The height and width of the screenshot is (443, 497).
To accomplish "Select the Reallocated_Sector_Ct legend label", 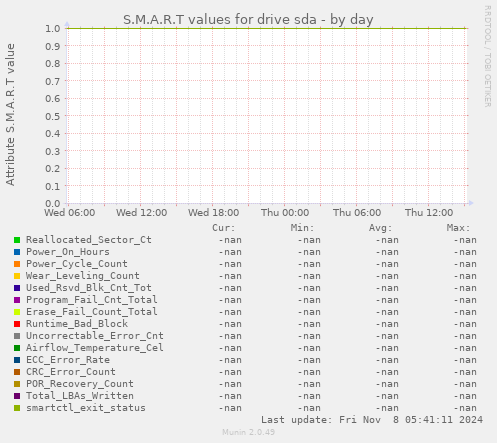I will click(89, 240).
